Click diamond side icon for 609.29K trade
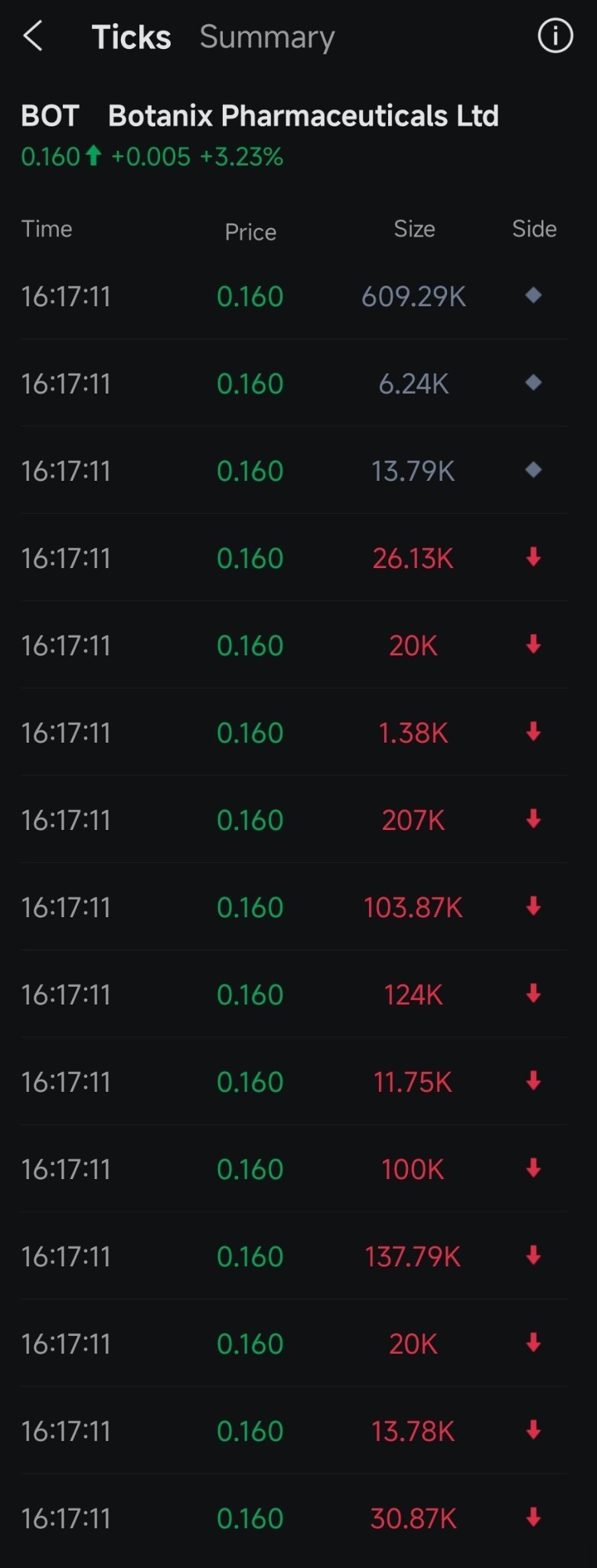 (533, 296)
